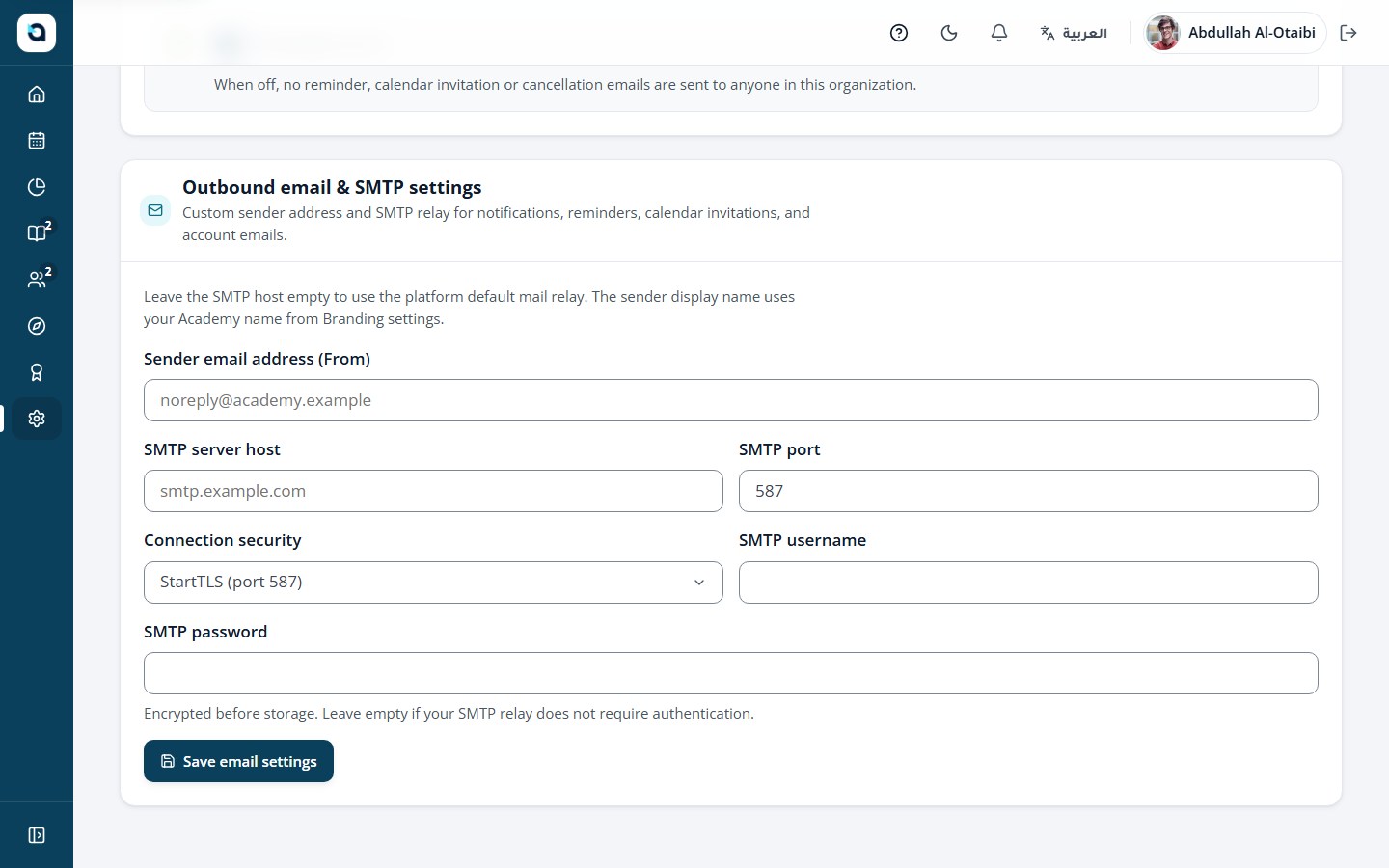Focus the SMTP server host field
Viewport: 1389px width, 868px height.
point(433,491)
